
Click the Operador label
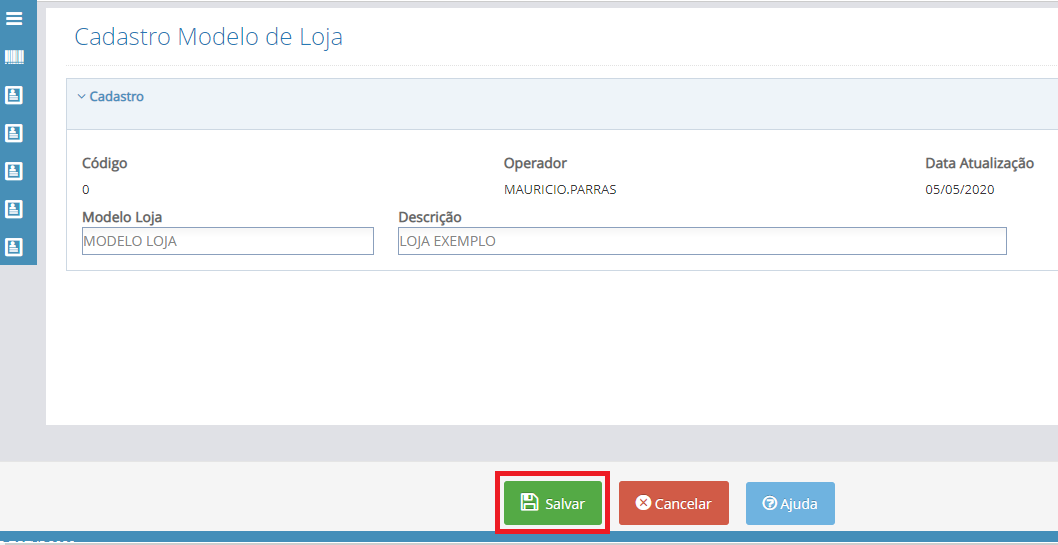tap(535, 163)
